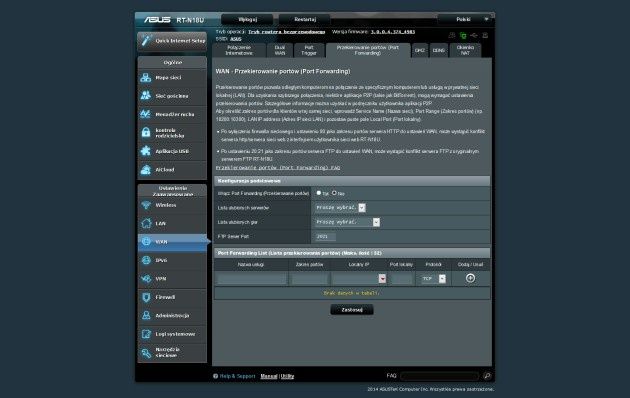The width and height of the screenshot is (630, 398).
Task: Click the green network status icon
Action: [x=463, y=35]
